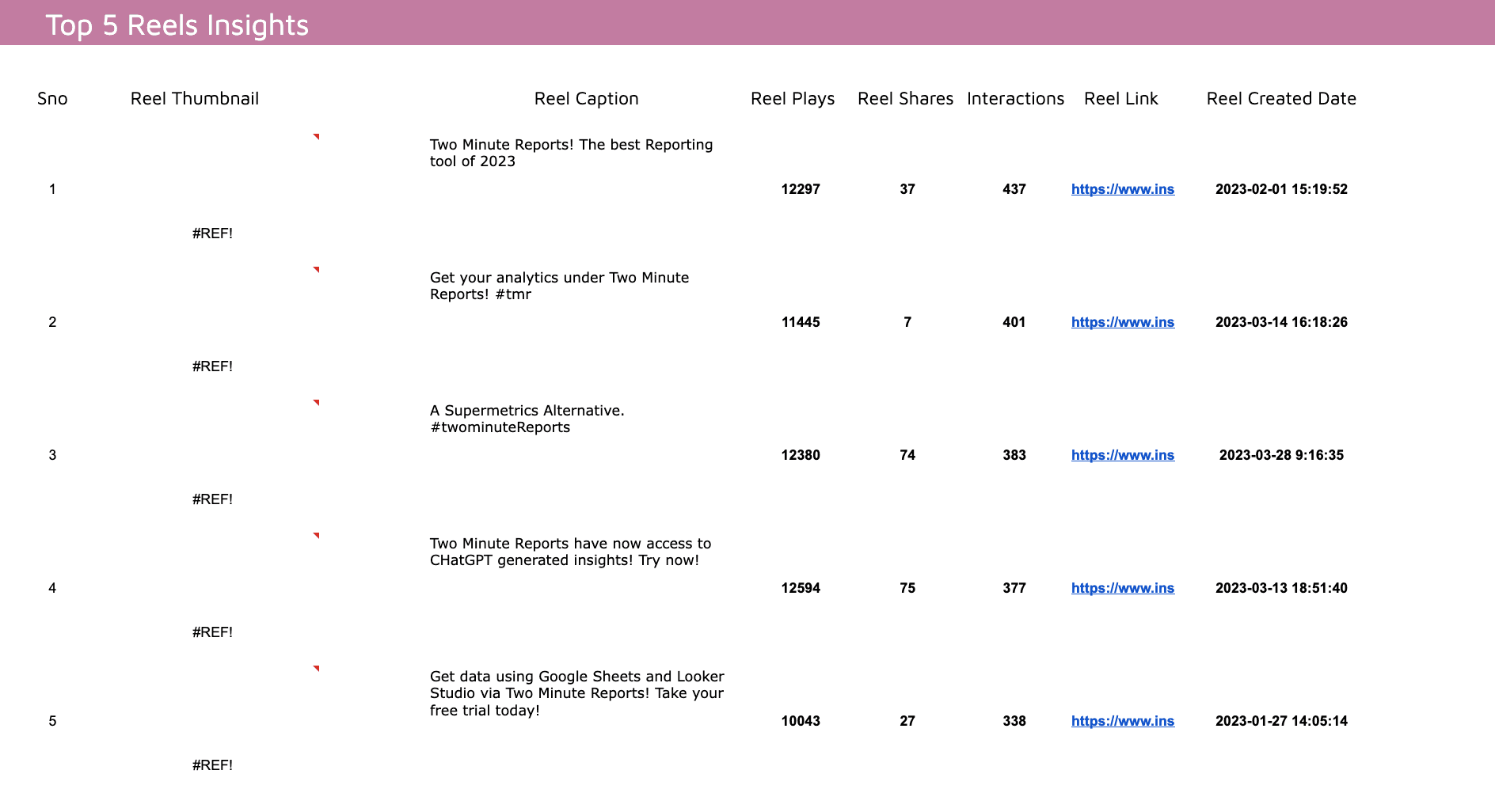
Task: Select the date 2023-03-14 16:18:26
Action: (1281, 322)
